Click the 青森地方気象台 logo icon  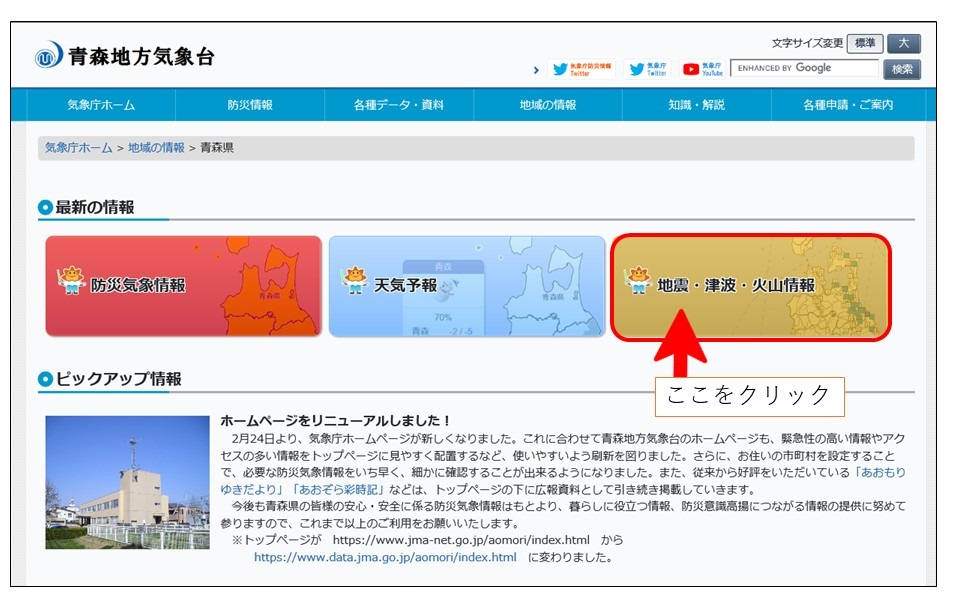(x=49, y=57)
